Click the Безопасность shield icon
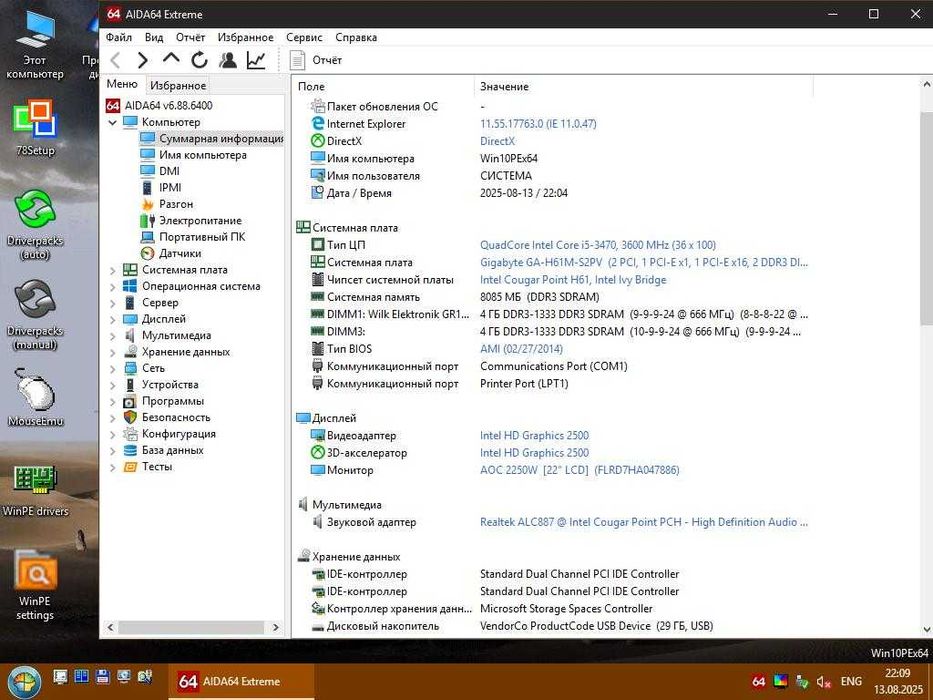Screen dimensions: 933x700 coord(130,417)
